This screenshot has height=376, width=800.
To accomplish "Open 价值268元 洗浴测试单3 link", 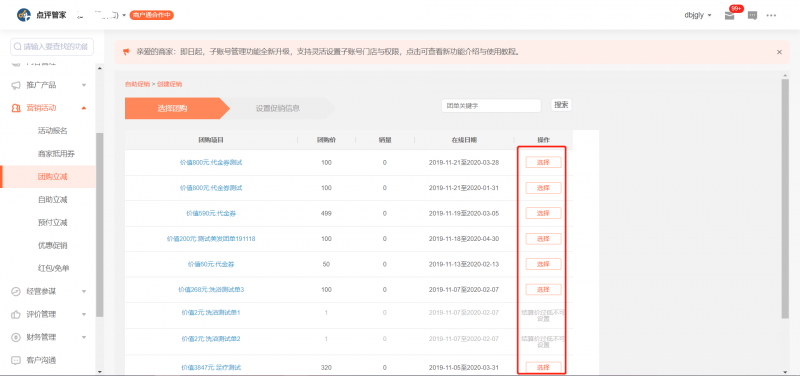I will tap(211, 289).
